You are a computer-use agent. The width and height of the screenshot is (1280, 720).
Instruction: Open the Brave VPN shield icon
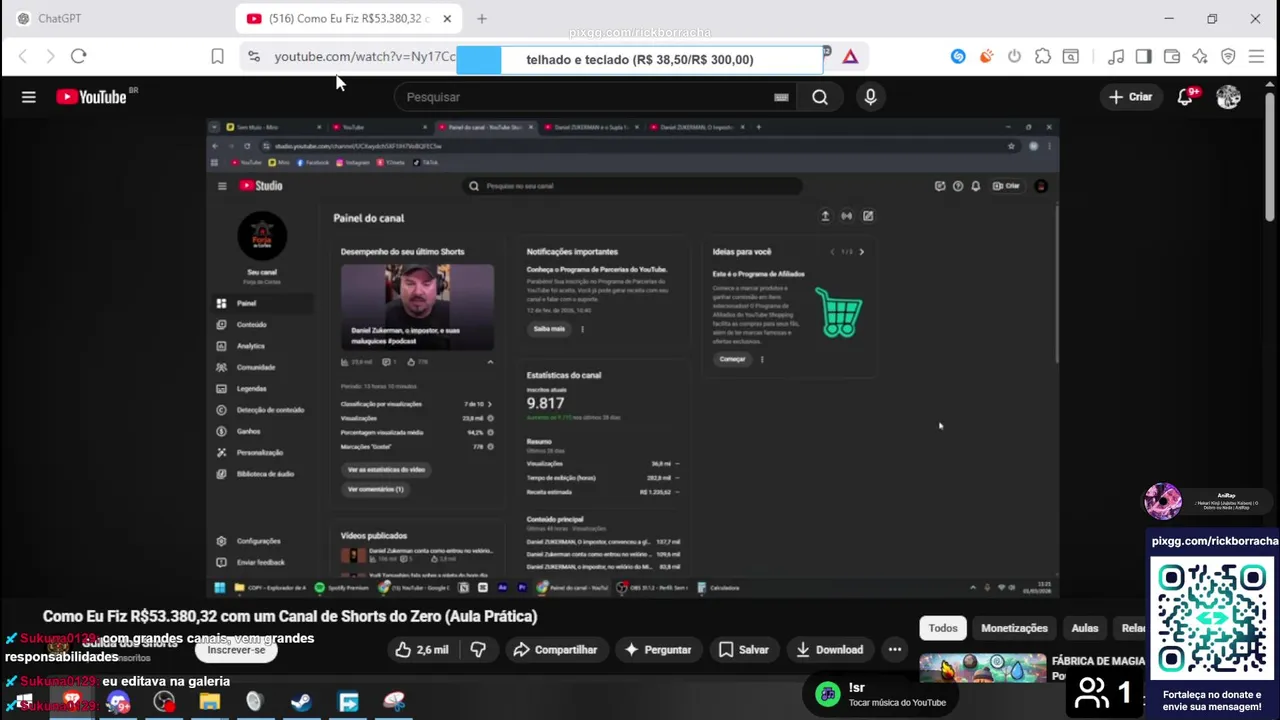pos(1228,57)
